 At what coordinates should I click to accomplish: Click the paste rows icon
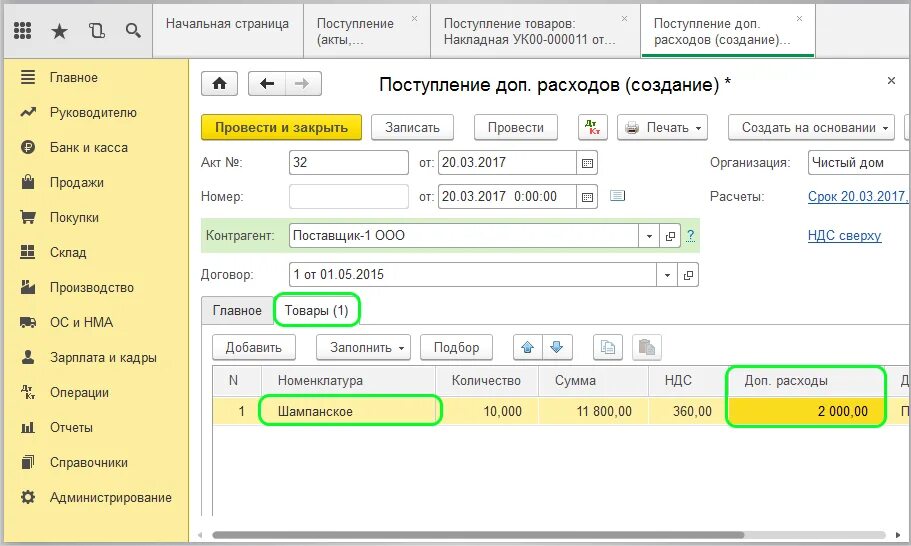point(646,347)
